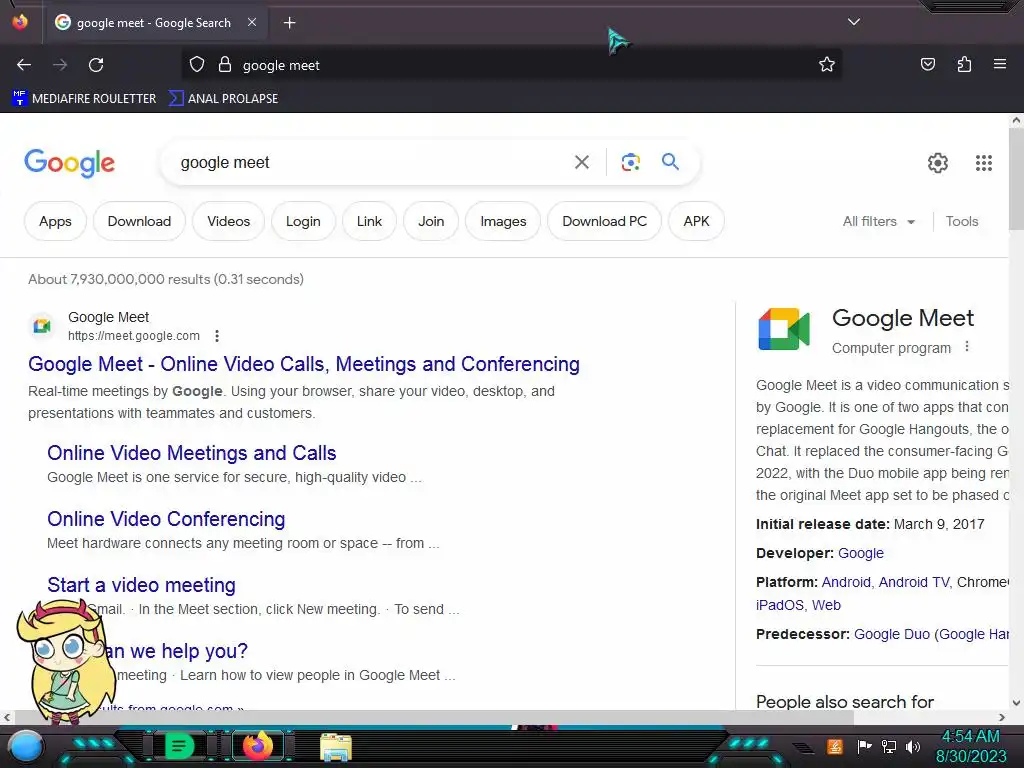Clear the search box with the X icon
This screenshot has height=768, width=1024.
tap(581, 162)
